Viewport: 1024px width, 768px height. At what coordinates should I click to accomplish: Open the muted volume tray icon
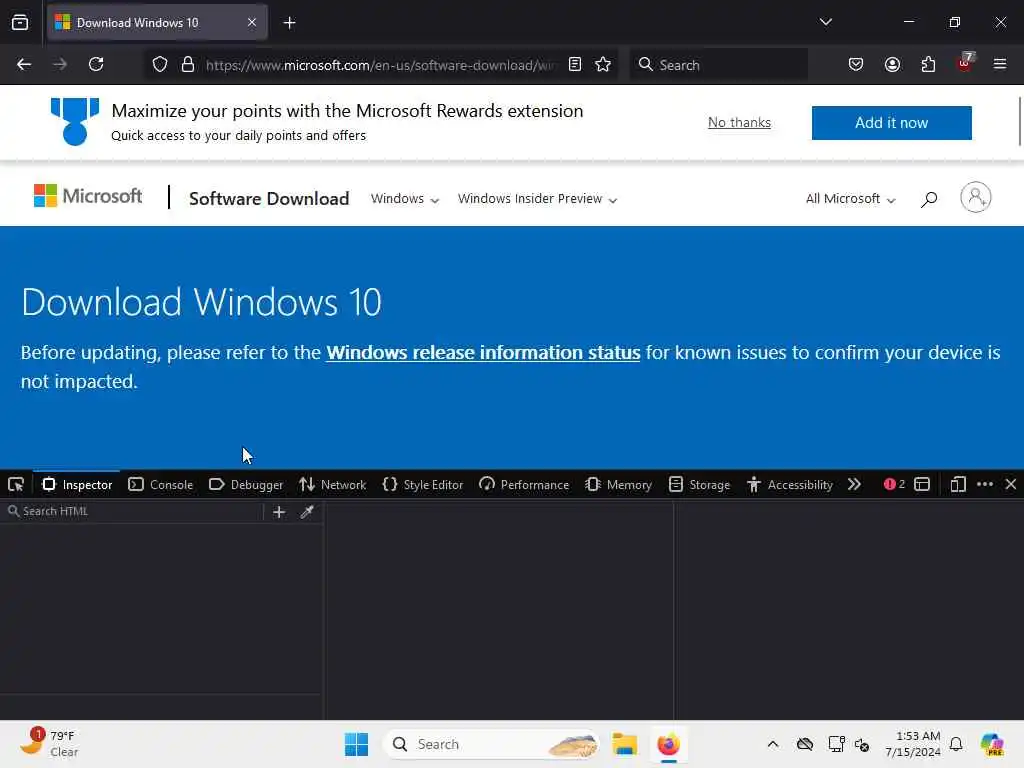tap(862, 744)
